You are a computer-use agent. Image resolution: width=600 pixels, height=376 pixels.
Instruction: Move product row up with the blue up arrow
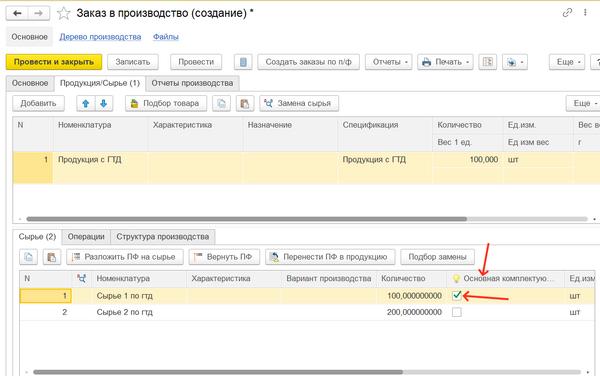pos(86,103)
